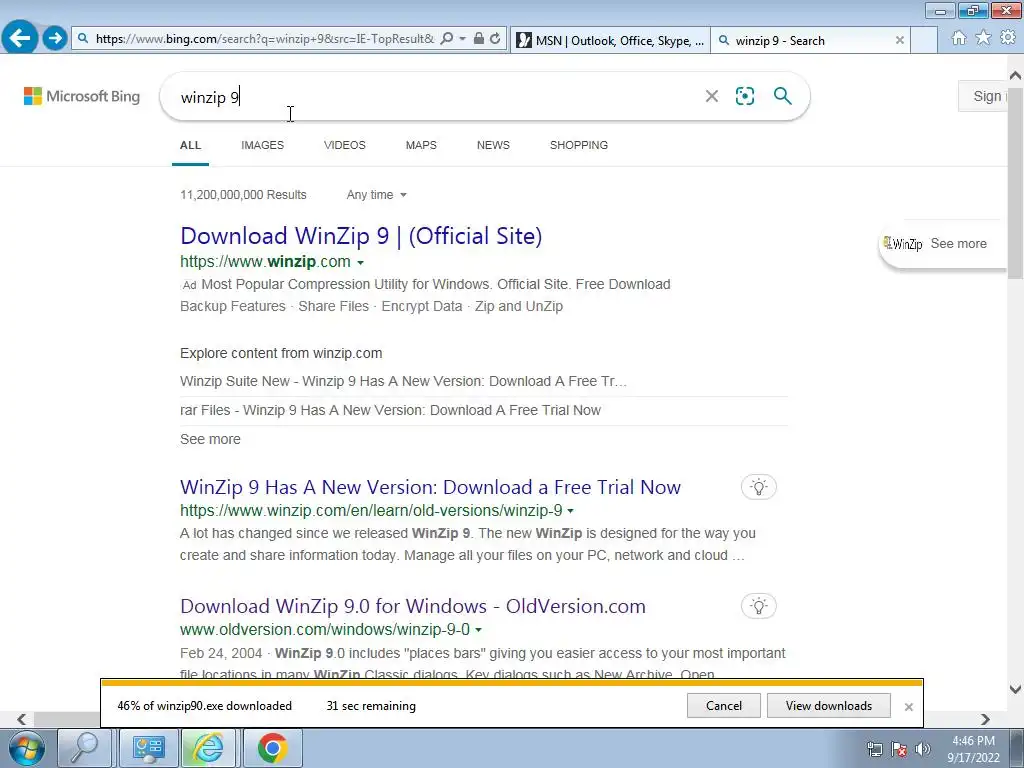Submit search with the magnifier icon
This screenshot has width=1024, height=768.
click(782, 96)
